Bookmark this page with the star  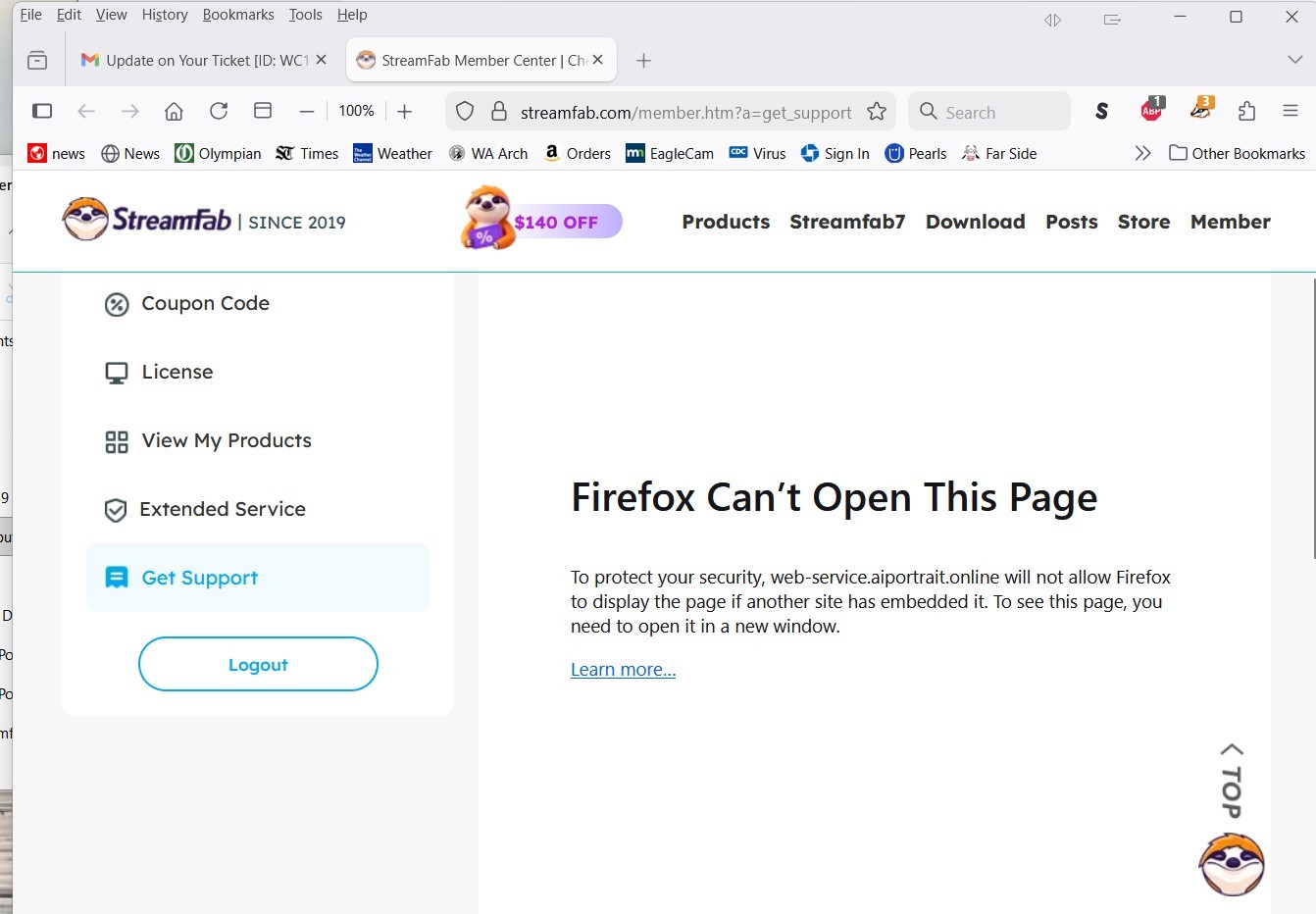pos(877,112)
